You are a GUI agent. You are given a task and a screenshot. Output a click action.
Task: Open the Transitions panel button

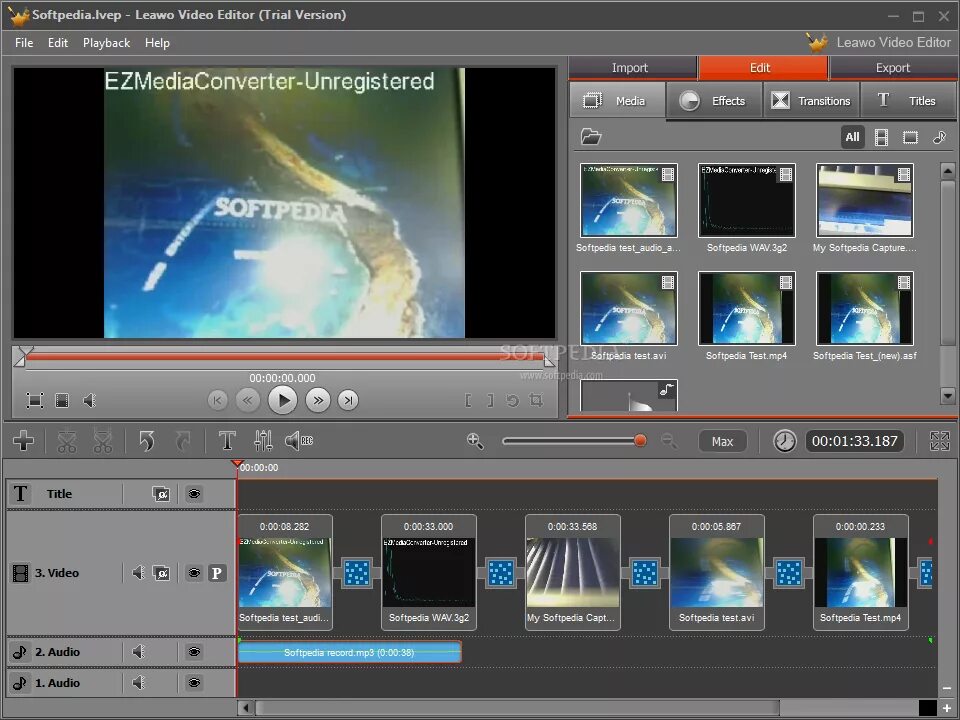tap(811, 100)
